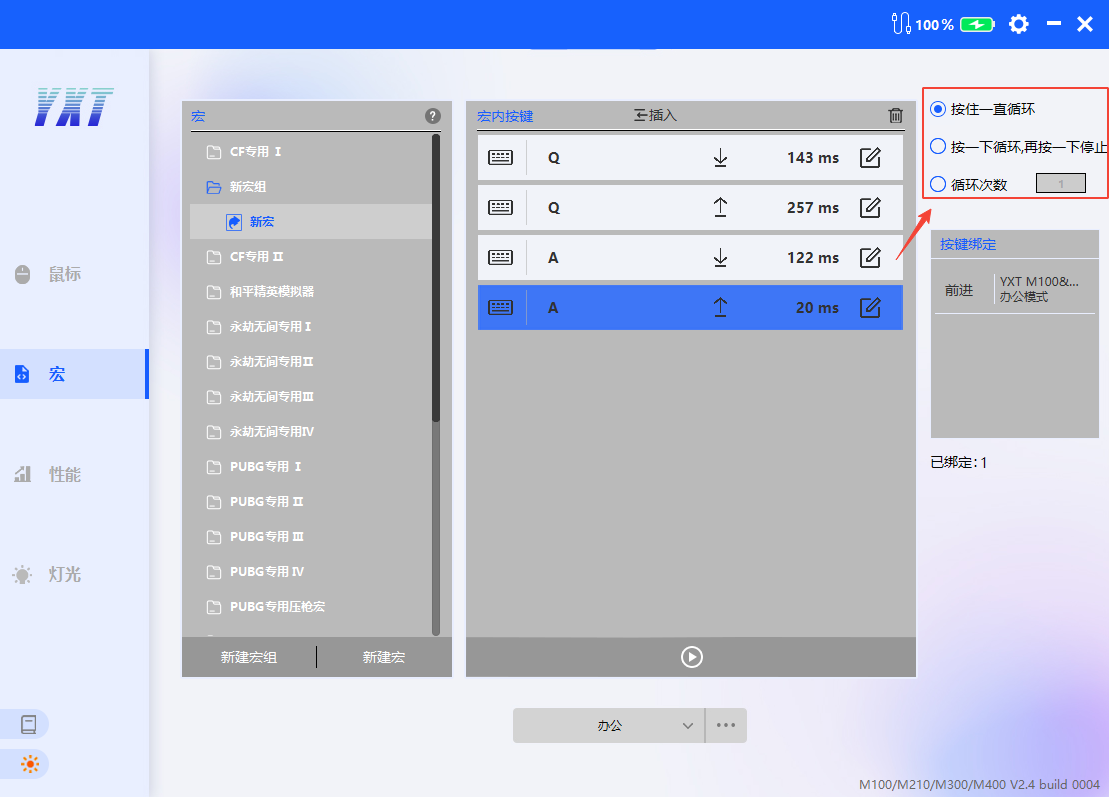
Task: Click the loop count number input field
Action: (x=1060, y=184)
